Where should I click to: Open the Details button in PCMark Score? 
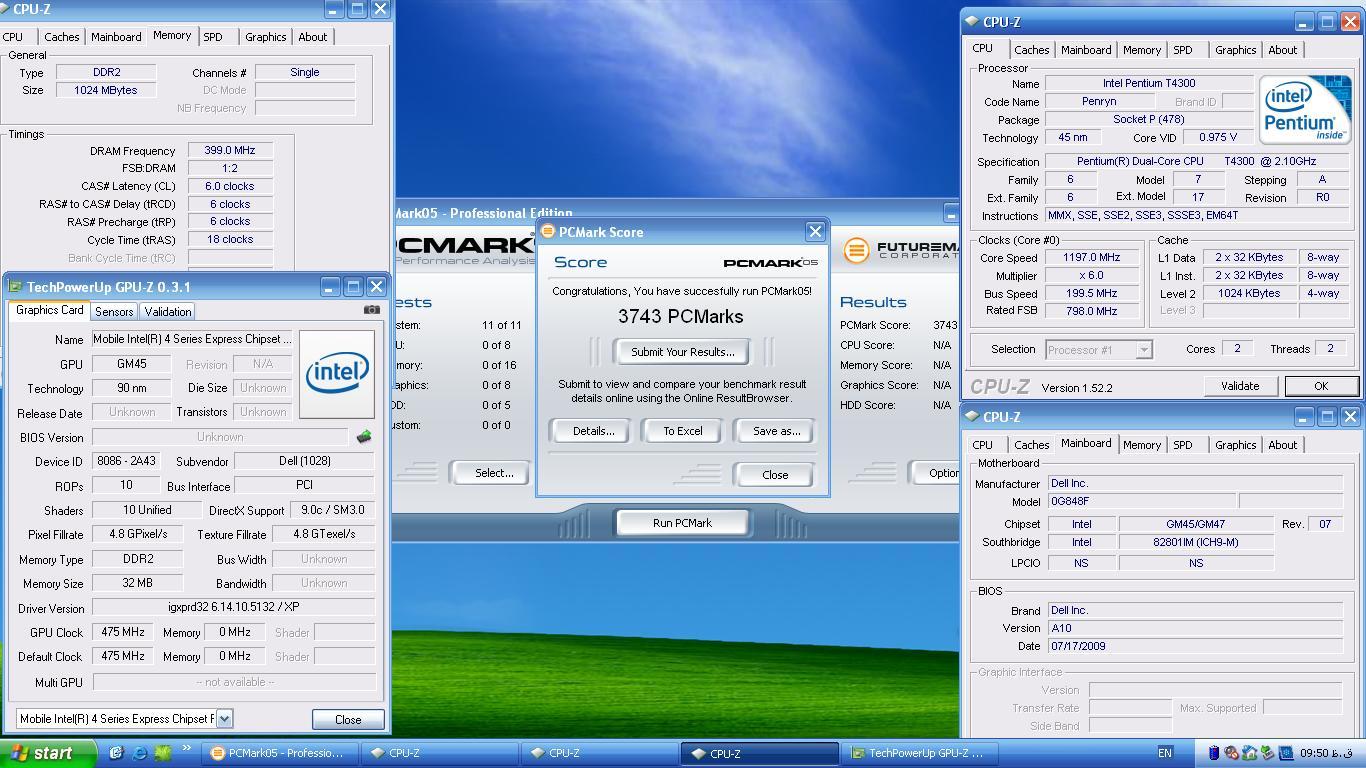593,431
